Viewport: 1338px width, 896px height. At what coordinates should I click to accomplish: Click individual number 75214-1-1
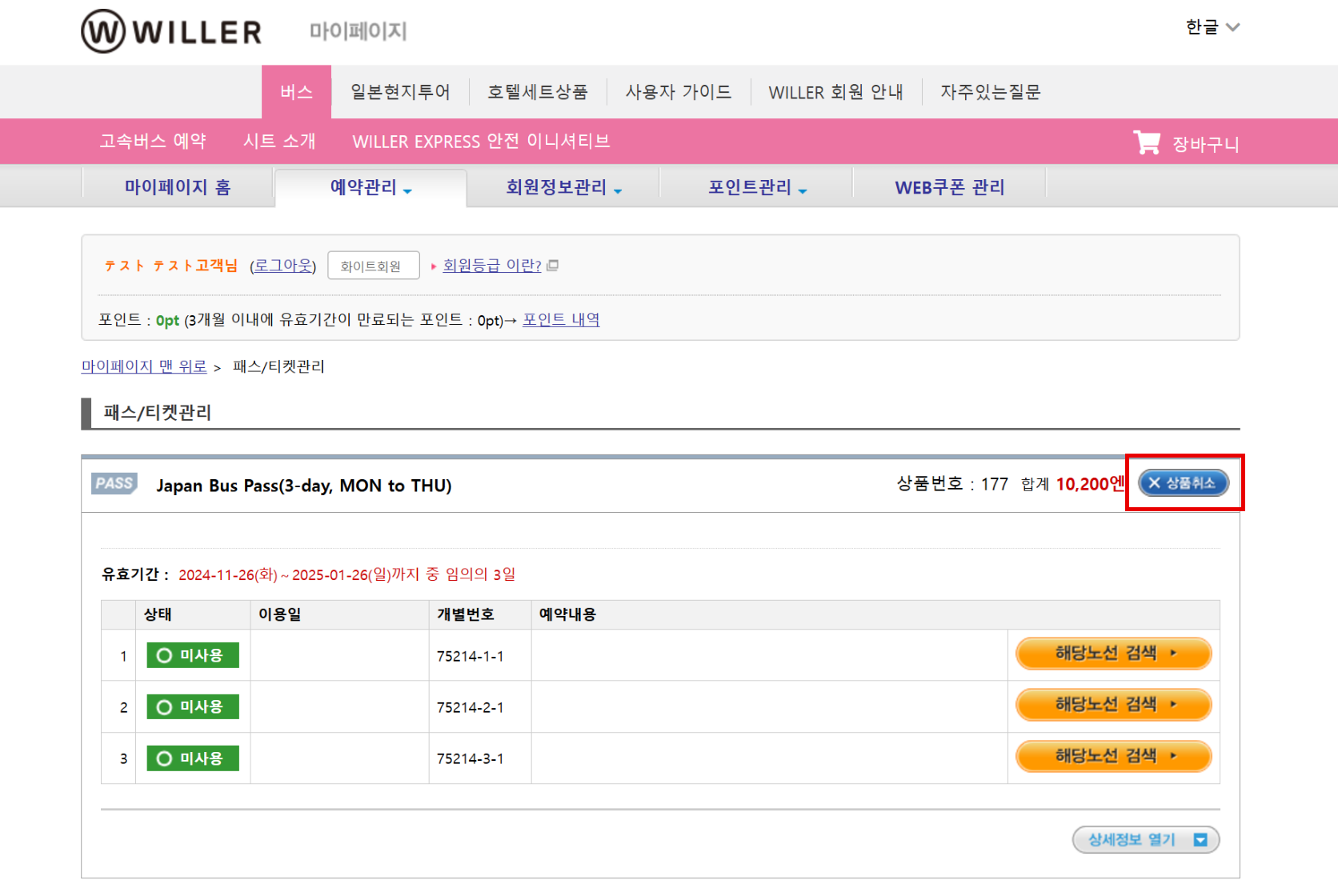pyautogui.click(x=471, y=656)
